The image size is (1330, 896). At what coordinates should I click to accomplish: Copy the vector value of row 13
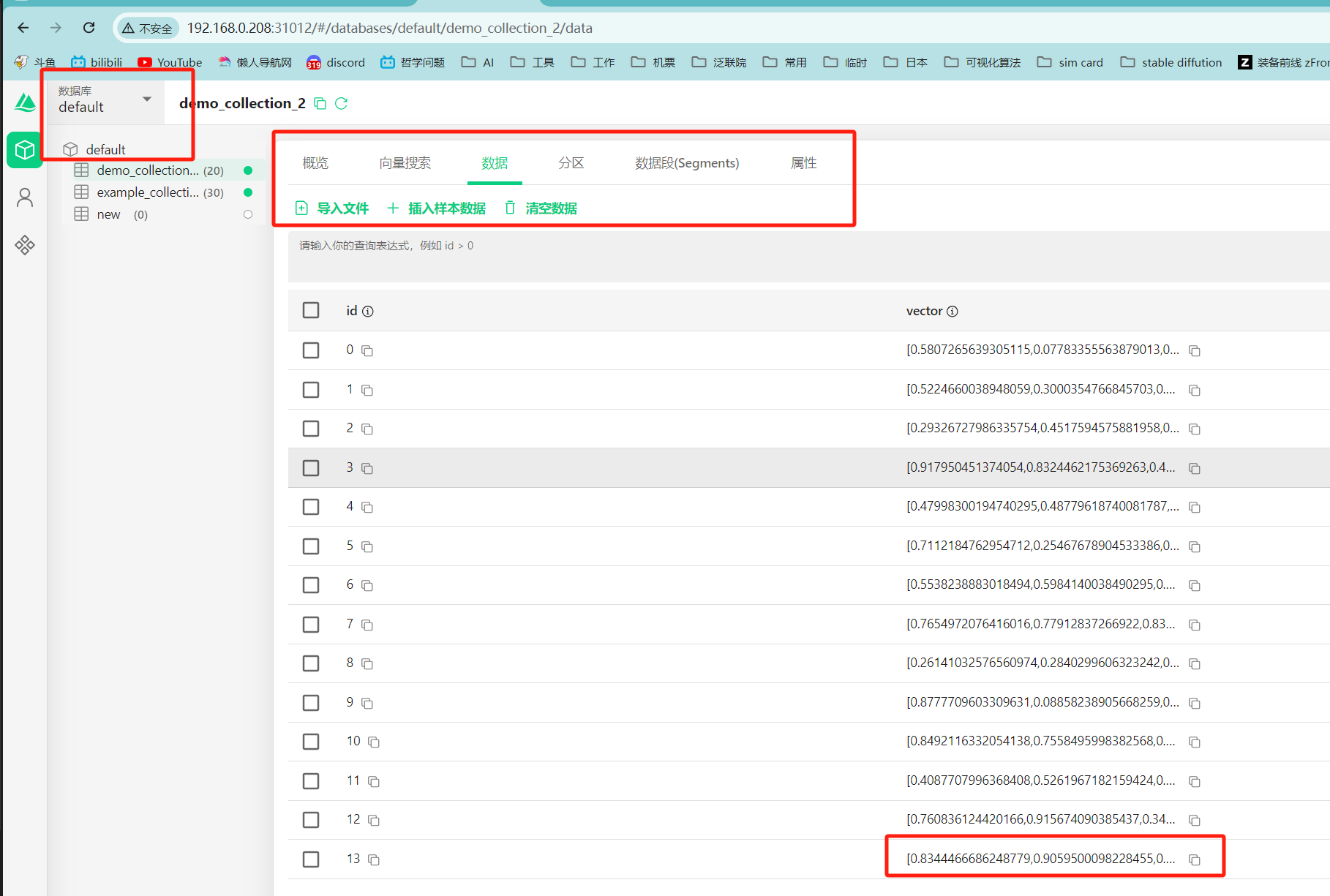[1195, 859]
